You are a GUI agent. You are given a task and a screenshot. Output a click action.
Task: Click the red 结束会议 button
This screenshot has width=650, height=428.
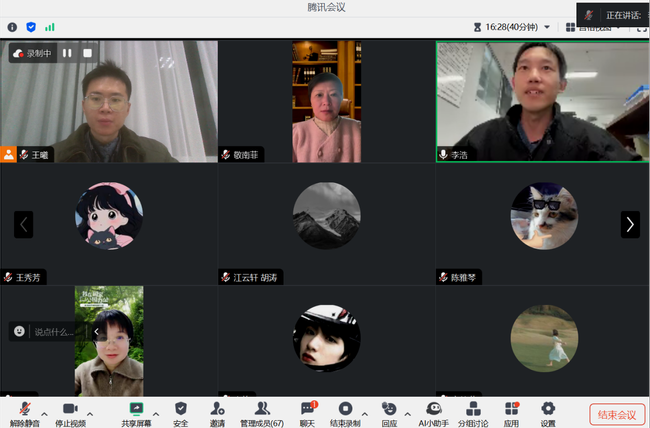point(616,414)
